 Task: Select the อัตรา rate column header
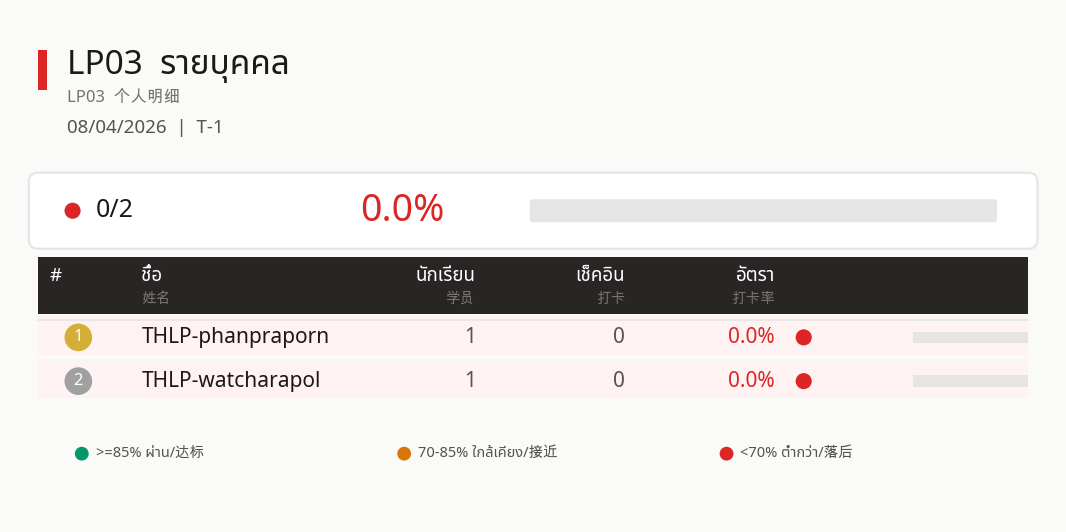754,275
